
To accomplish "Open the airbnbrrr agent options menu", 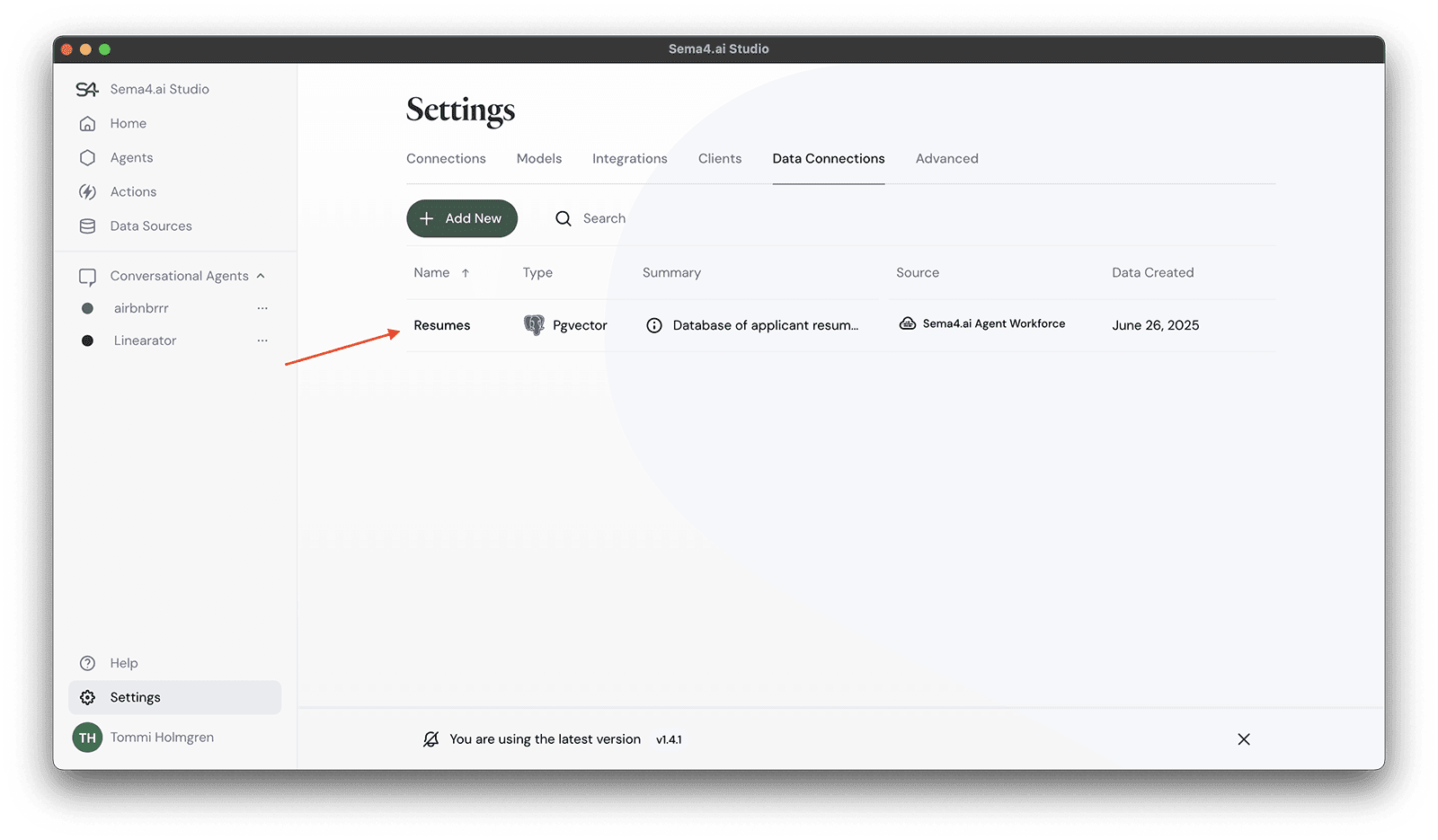I will pyautogui.click(x=262, y=307).
